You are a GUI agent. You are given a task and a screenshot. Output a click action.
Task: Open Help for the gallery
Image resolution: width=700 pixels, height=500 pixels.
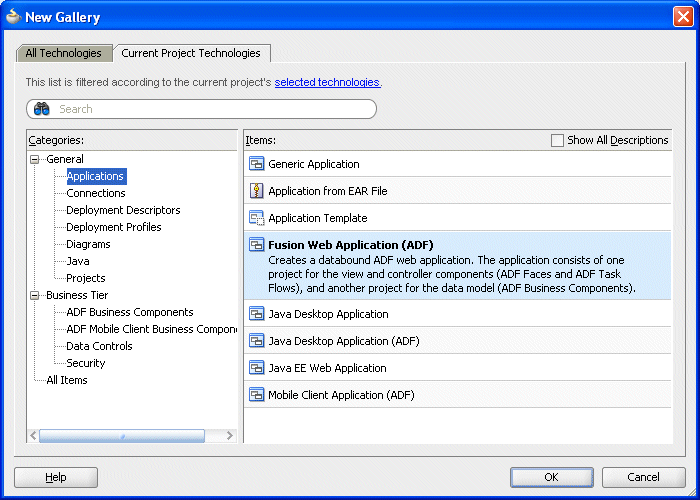pyautogui.click(x=56, y=477)
